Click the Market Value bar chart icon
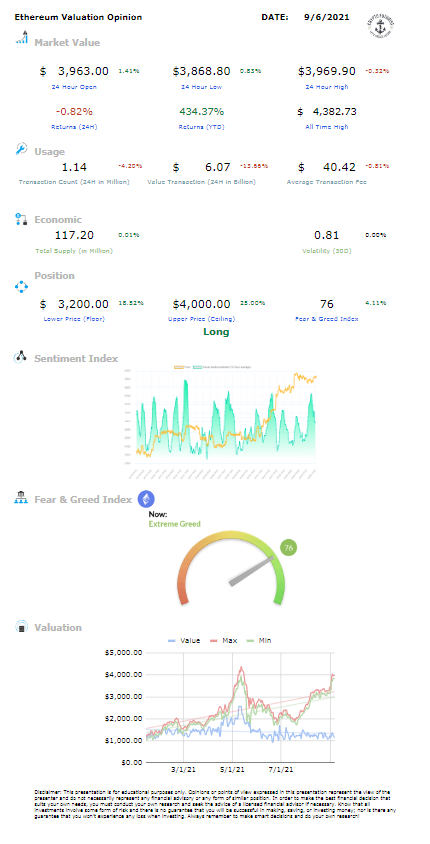 22,38
